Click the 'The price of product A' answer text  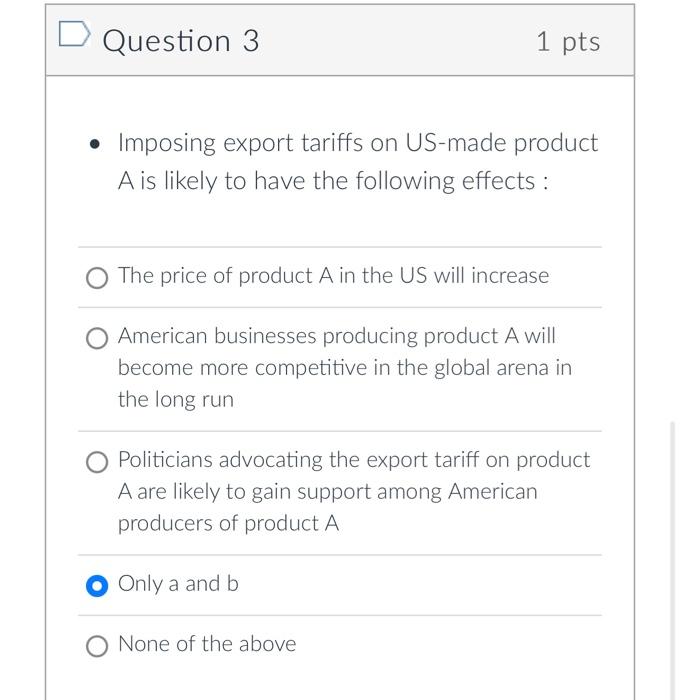tap(333, 276)
